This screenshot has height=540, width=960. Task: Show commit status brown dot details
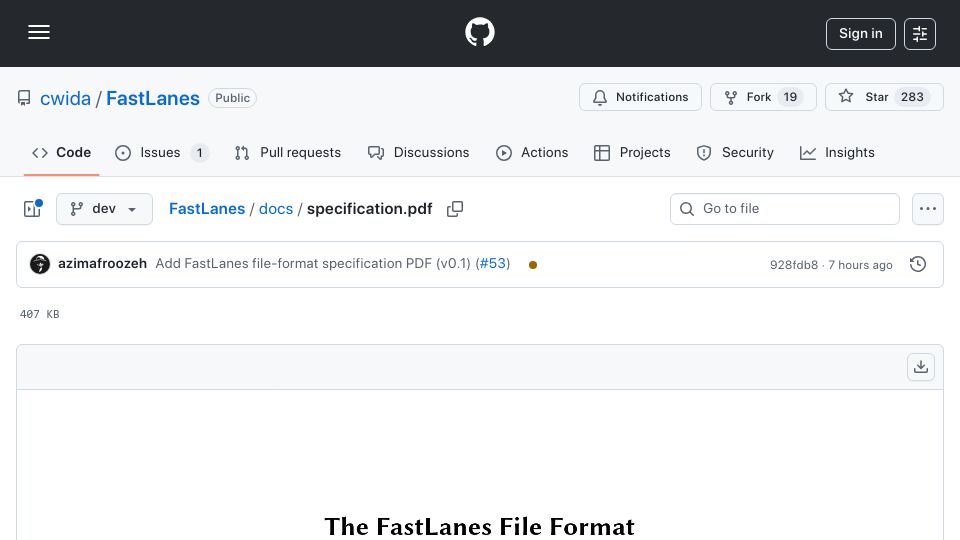[x=533, y=264]
